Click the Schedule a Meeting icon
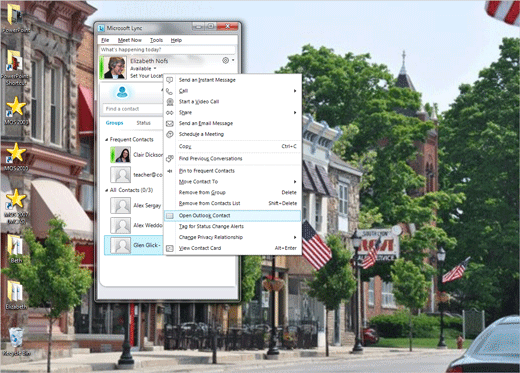 (170, 134)
